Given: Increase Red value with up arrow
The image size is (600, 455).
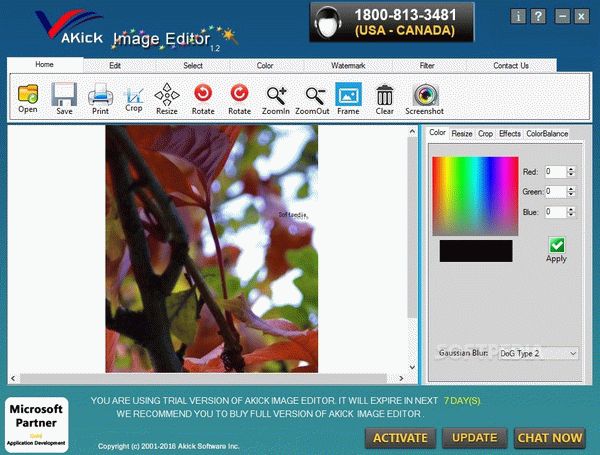Looking at the screenshot, I should point(571,169).
